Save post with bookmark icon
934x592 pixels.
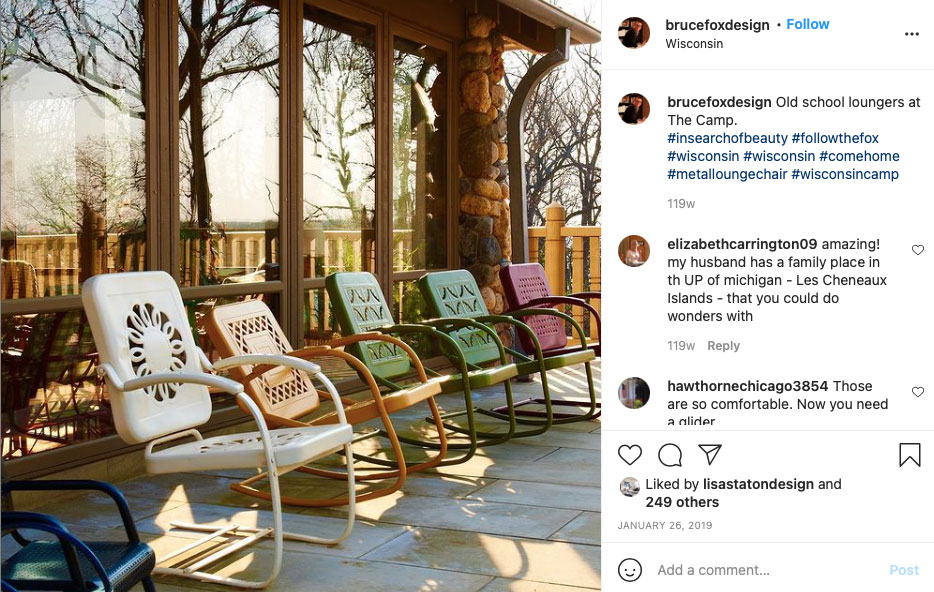point(910,455)
